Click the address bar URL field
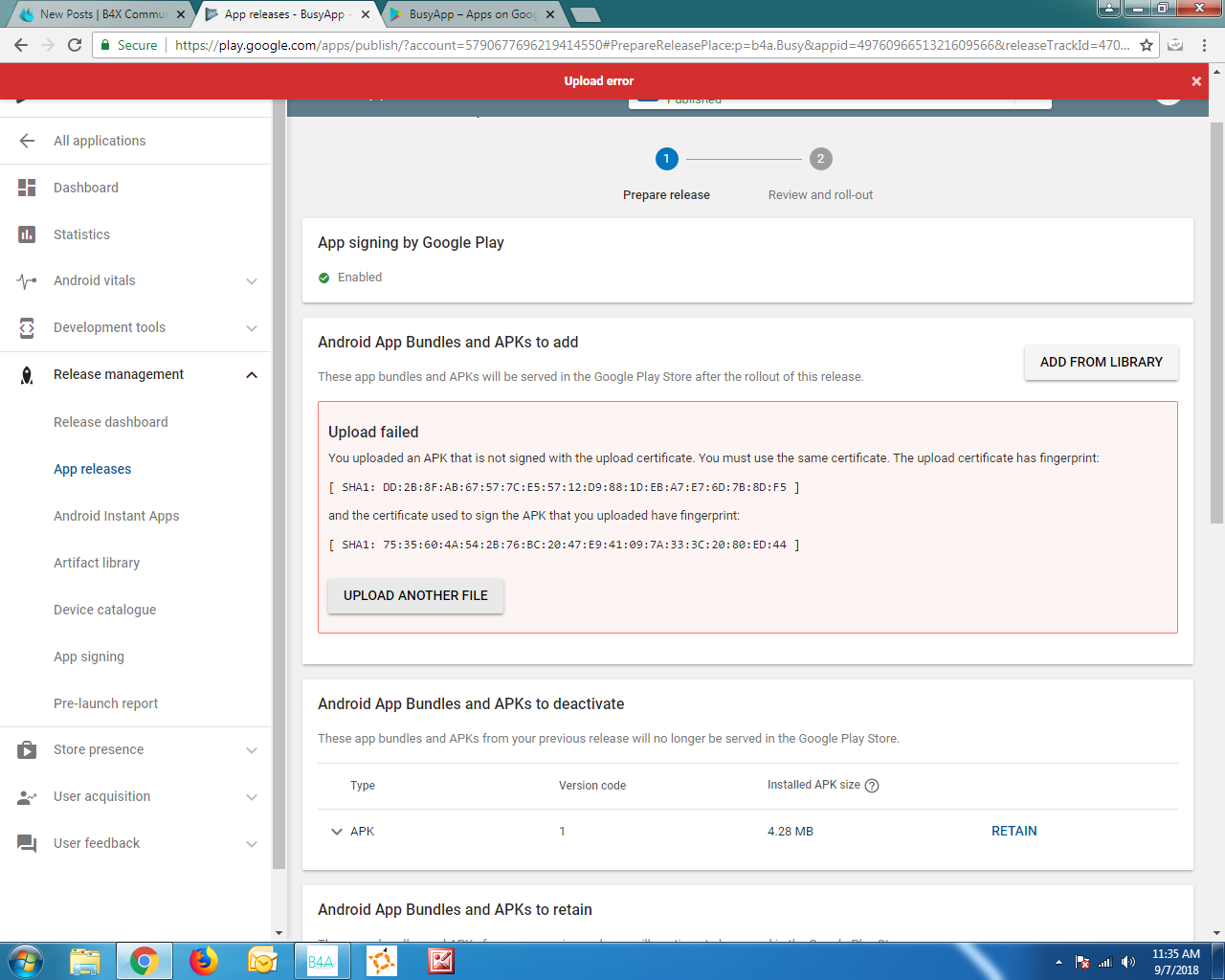Viewport: 1225px width, 980px height. click(x=651, y=45)
